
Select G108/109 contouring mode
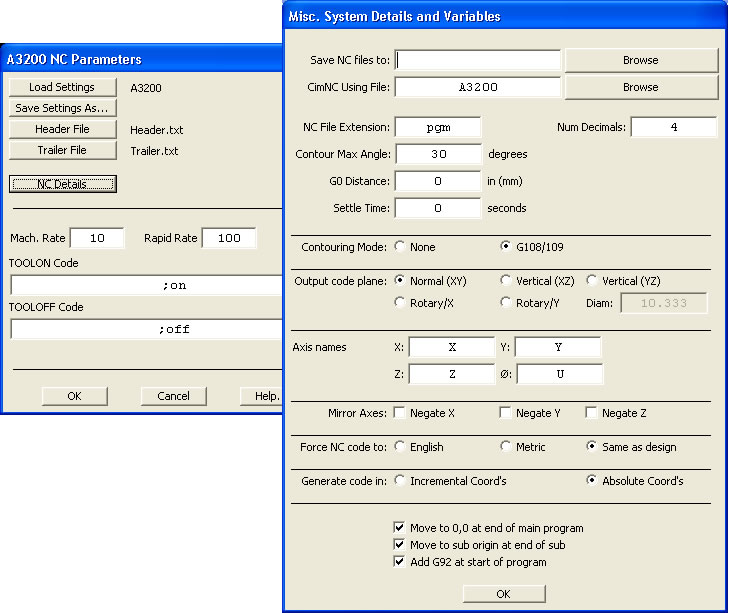tap(532, 247)
